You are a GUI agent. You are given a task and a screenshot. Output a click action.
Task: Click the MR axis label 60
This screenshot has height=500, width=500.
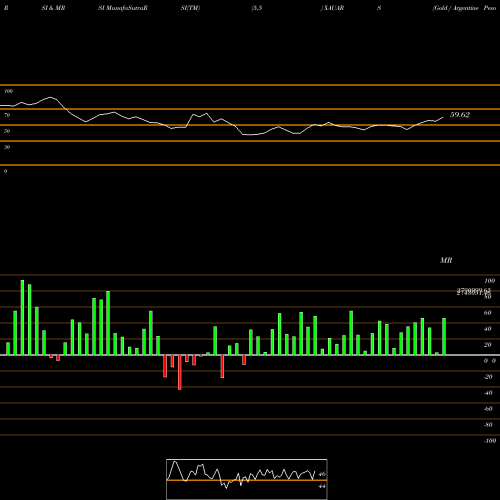click(487, 313)
